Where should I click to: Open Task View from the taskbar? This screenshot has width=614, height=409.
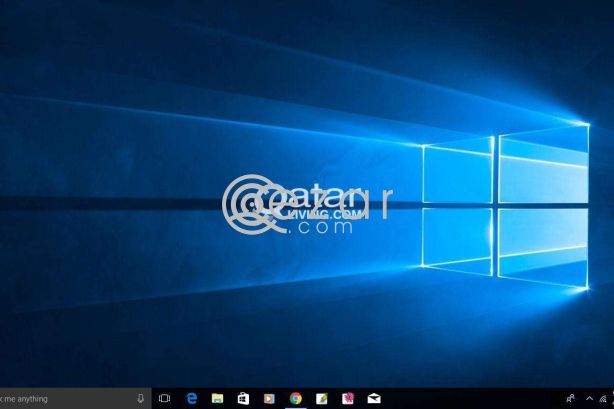tap(165, 398)
